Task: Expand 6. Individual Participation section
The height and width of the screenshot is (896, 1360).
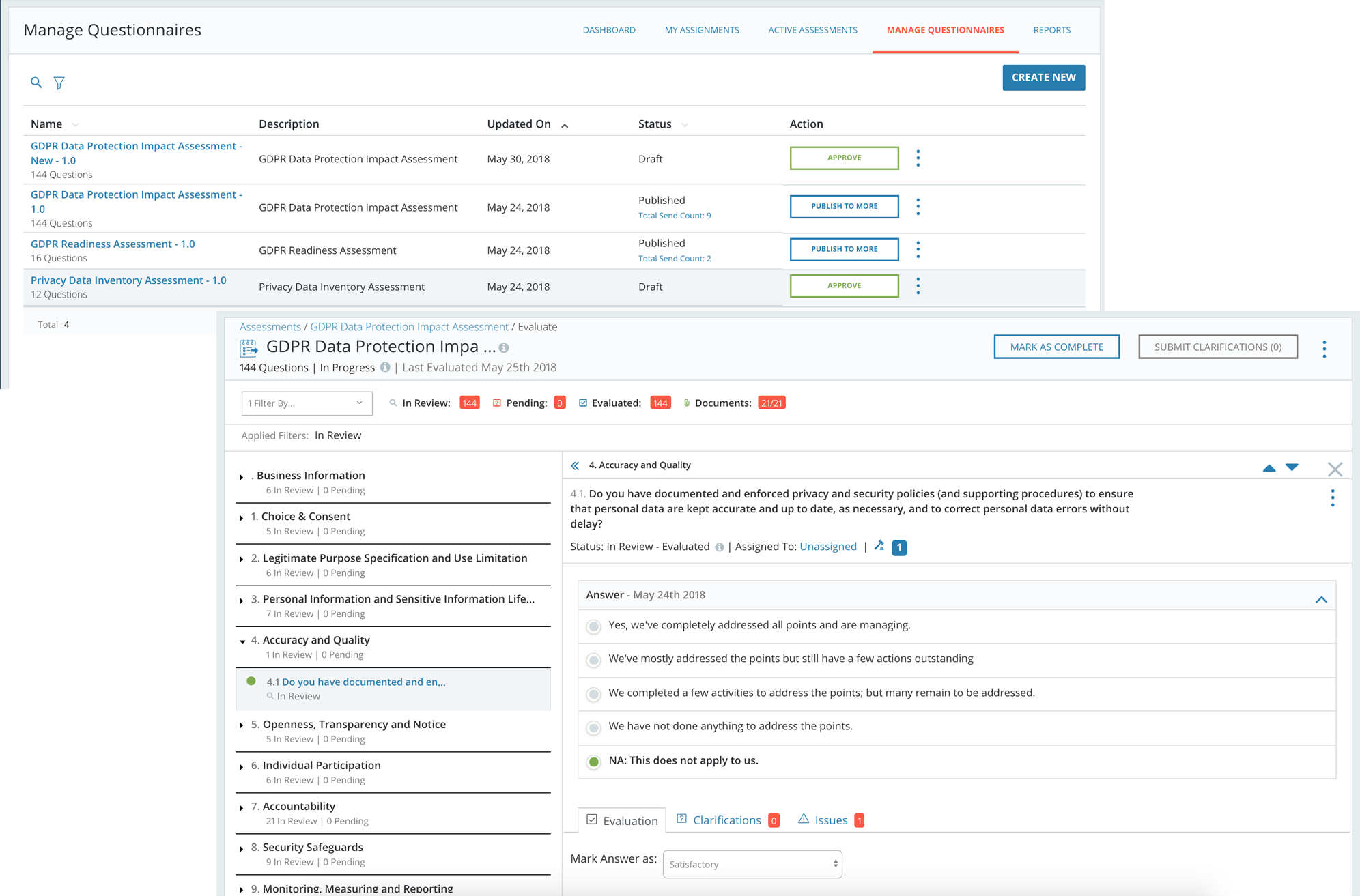Action: coord(242,767)
